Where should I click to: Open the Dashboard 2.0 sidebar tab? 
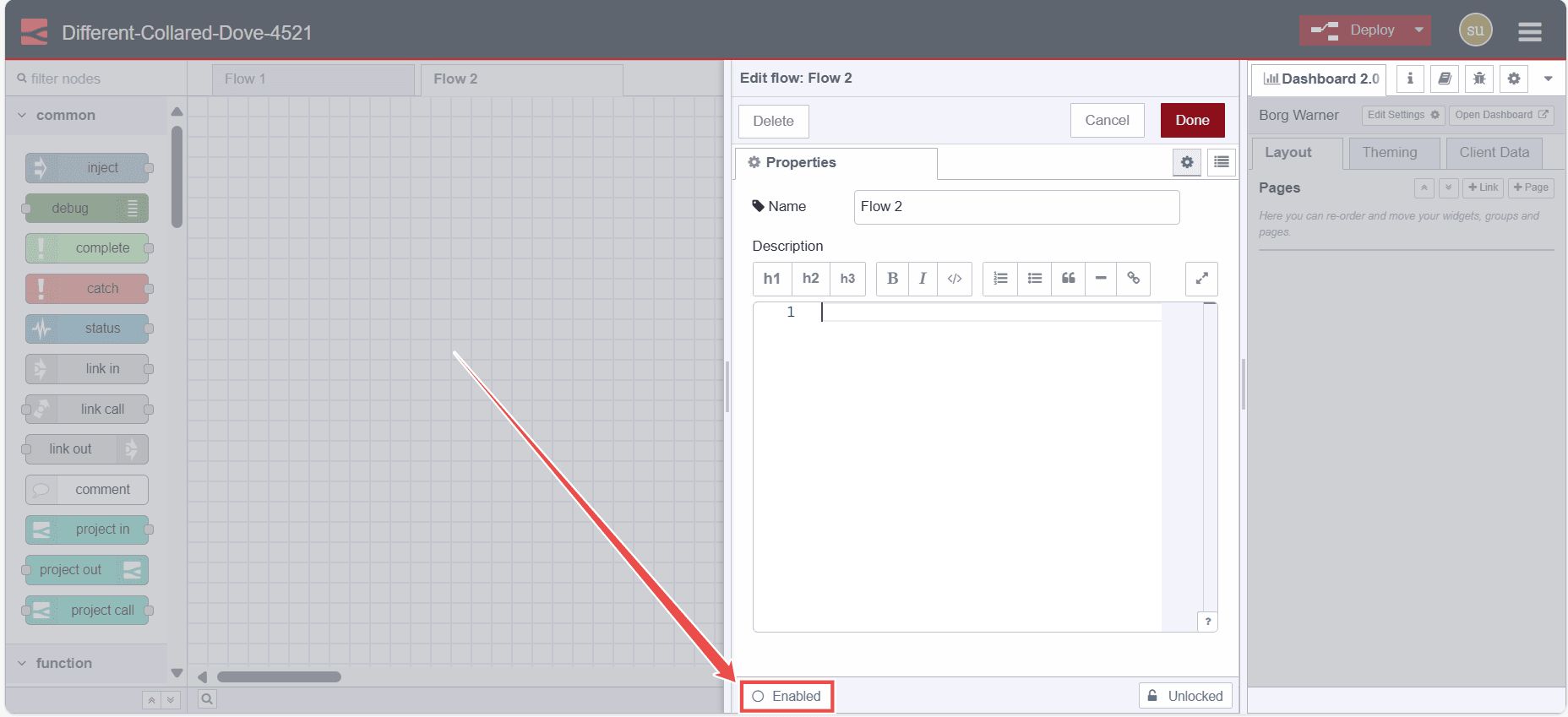pos(1320,79)
